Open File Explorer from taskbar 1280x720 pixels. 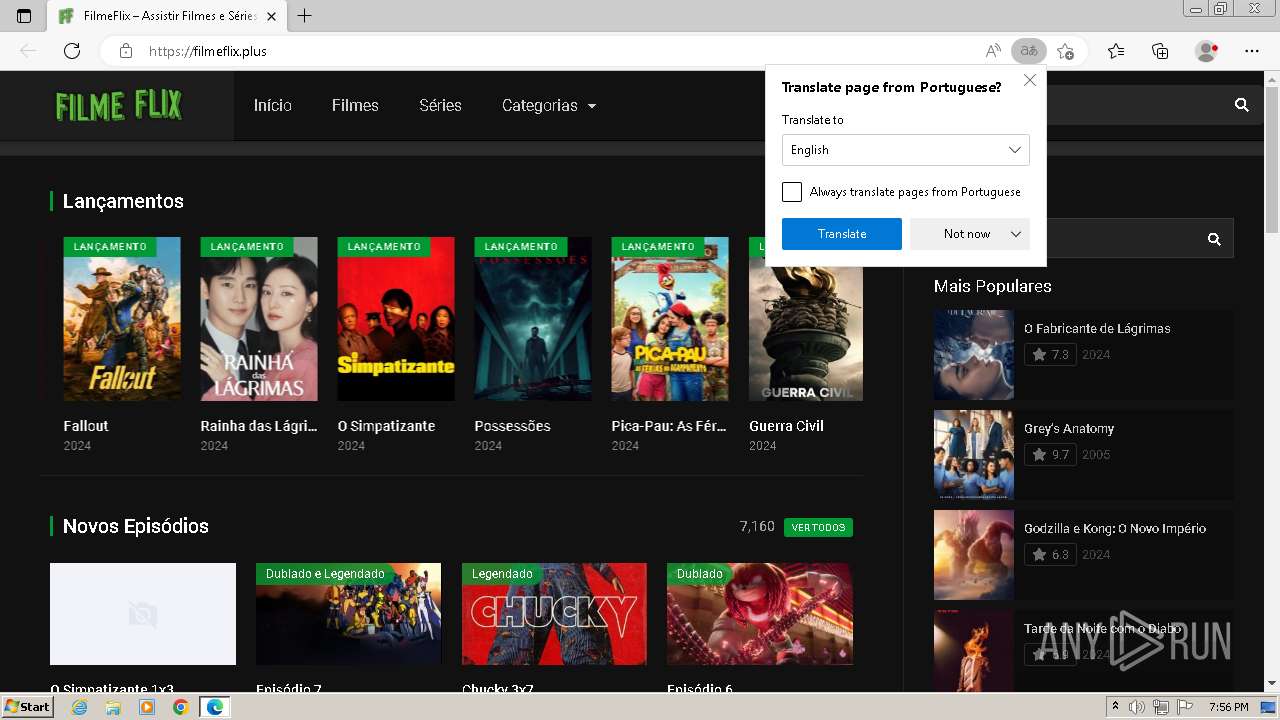(x=113, y=707)
